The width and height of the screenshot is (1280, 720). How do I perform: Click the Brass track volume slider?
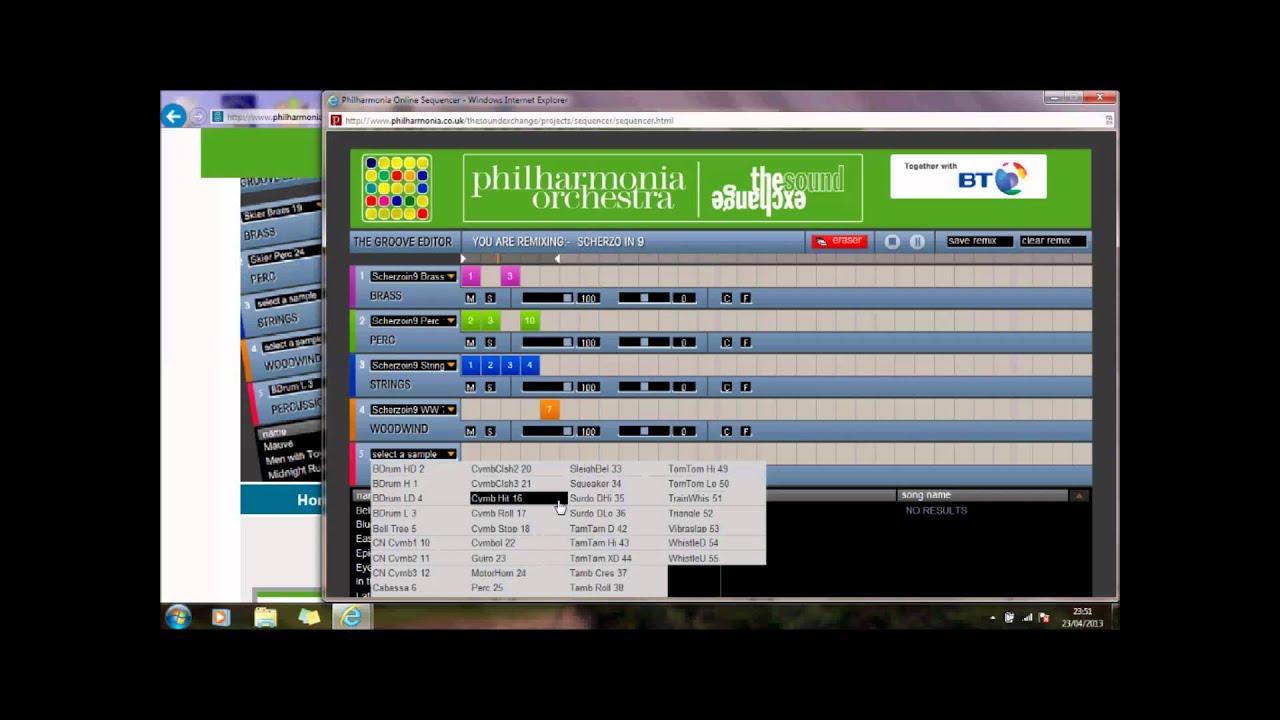click(x=547, y=298)
